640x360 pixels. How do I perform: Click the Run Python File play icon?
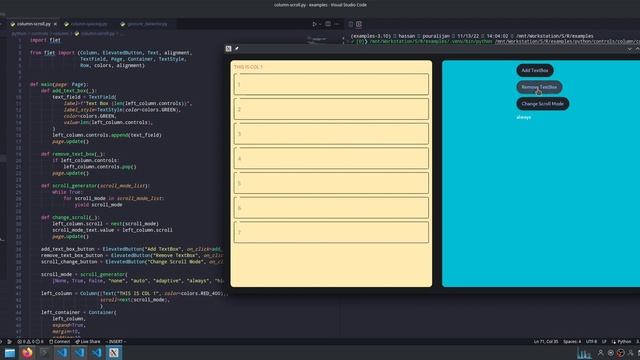click(314, 24)
